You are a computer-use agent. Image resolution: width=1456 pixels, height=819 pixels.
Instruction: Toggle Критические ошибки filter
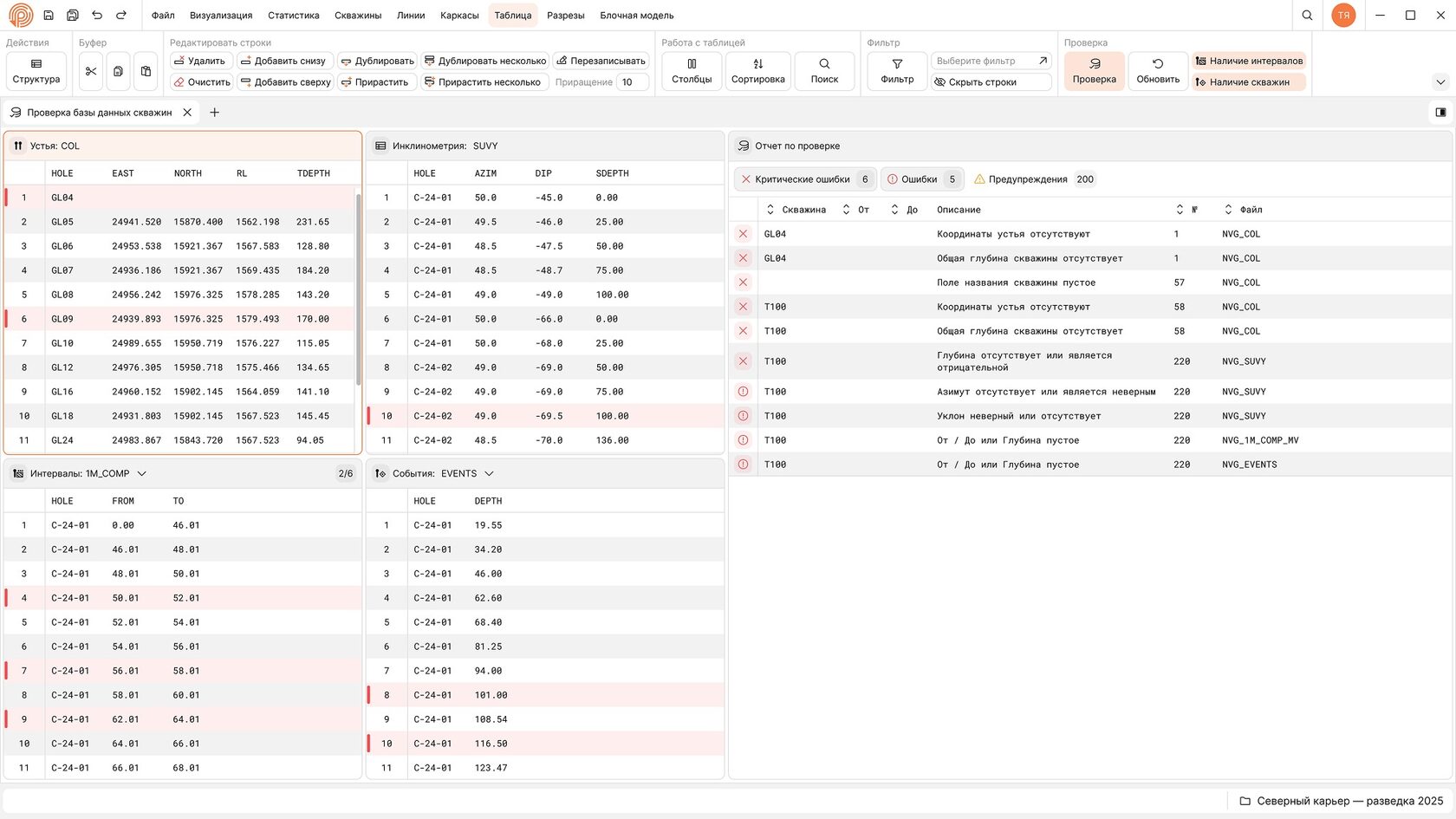pyautogui.click(x=805, y=179)
